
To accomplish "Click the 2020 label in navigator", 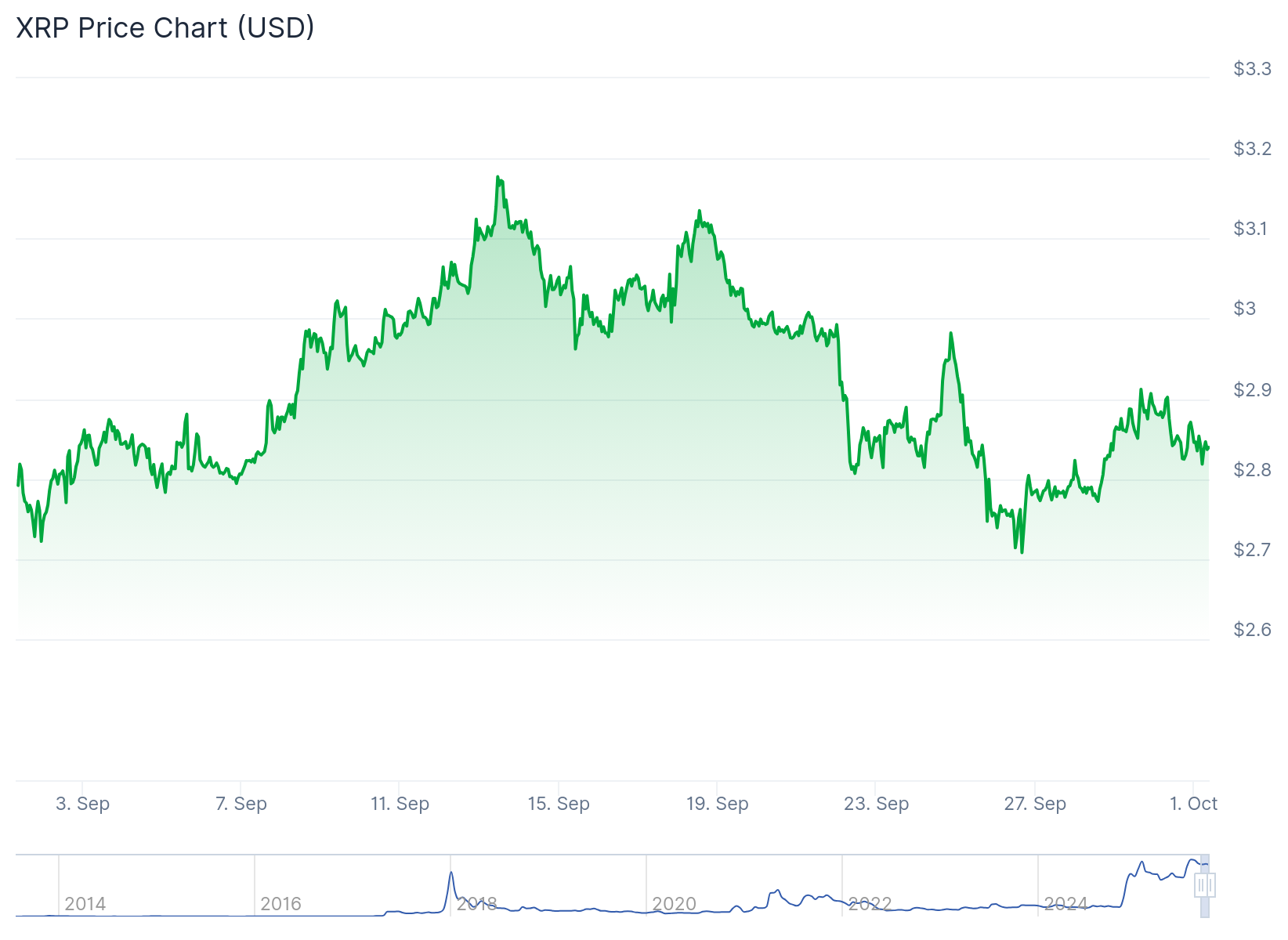I will (x=674, y=904).
